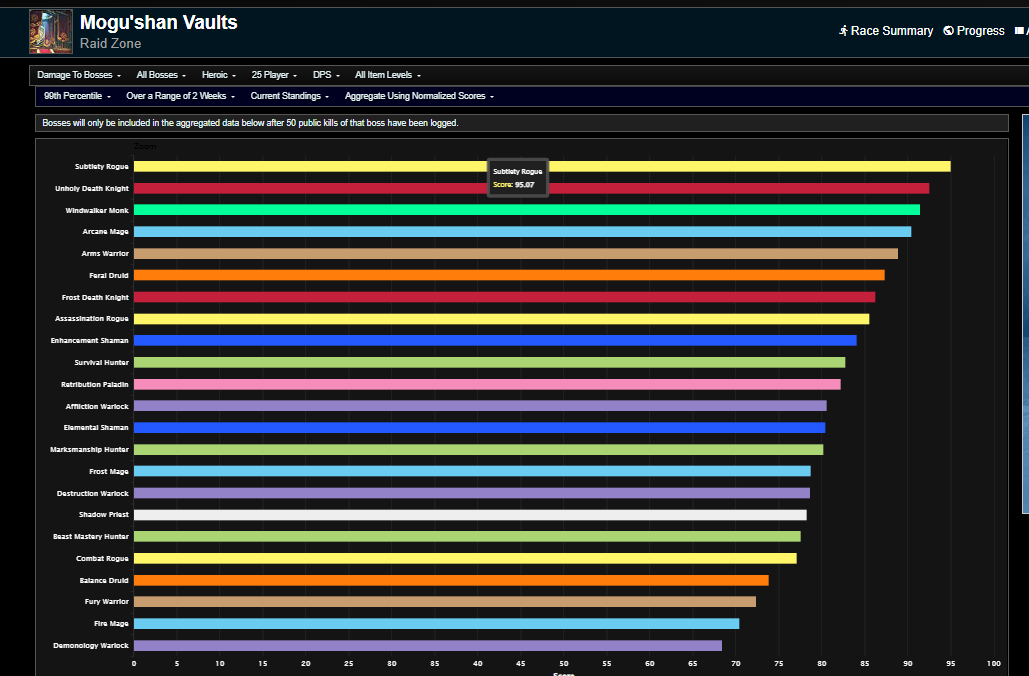This screenshot has width=1029, height=676.
Task: Open the All Bosses dropdown
Action: (x=161, y=75)
